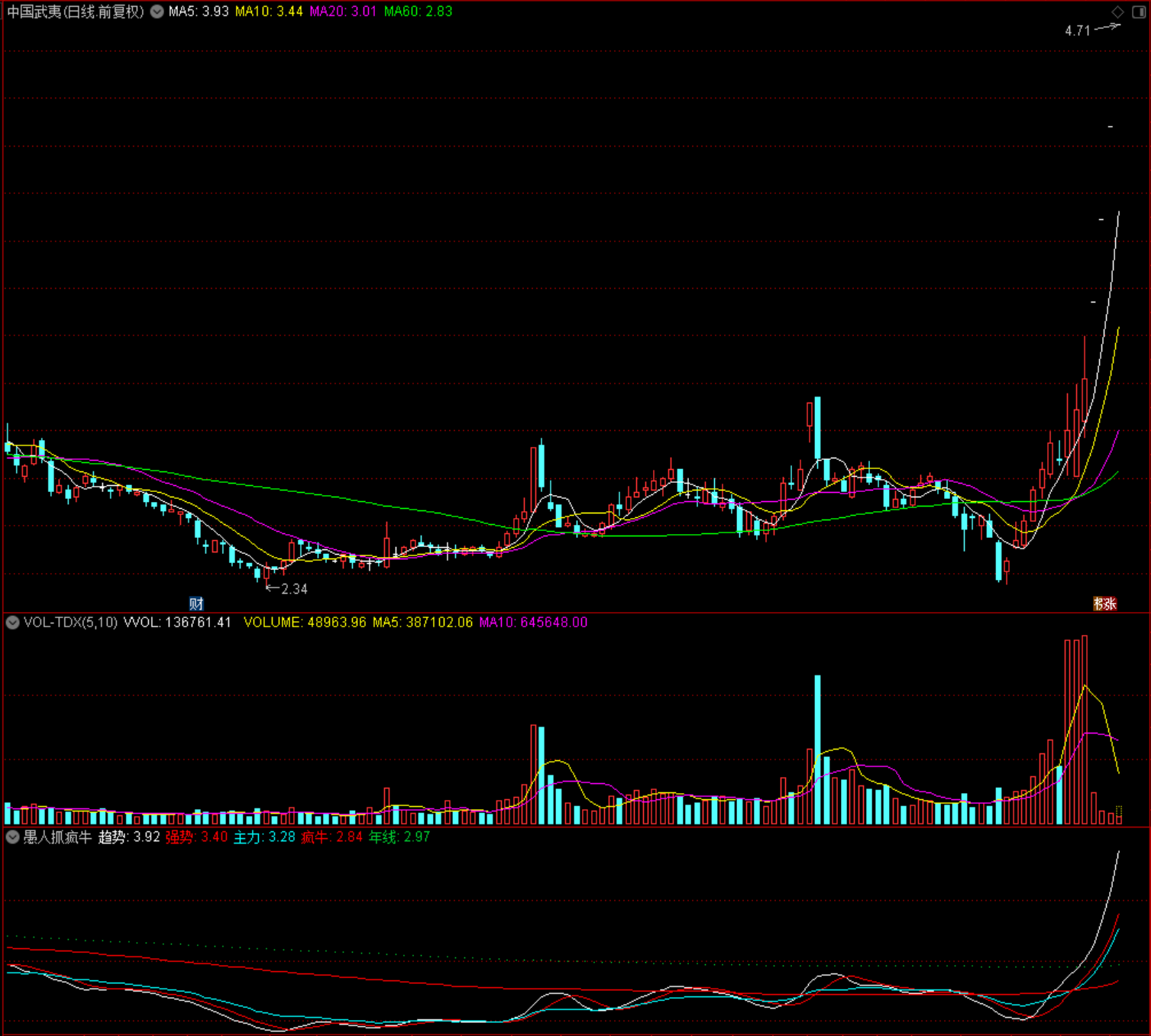The width and height of the screenshot is (1151, 1036).
Task: Click the 愚人抓疯牛 indicator name
Action: [57, 837]
